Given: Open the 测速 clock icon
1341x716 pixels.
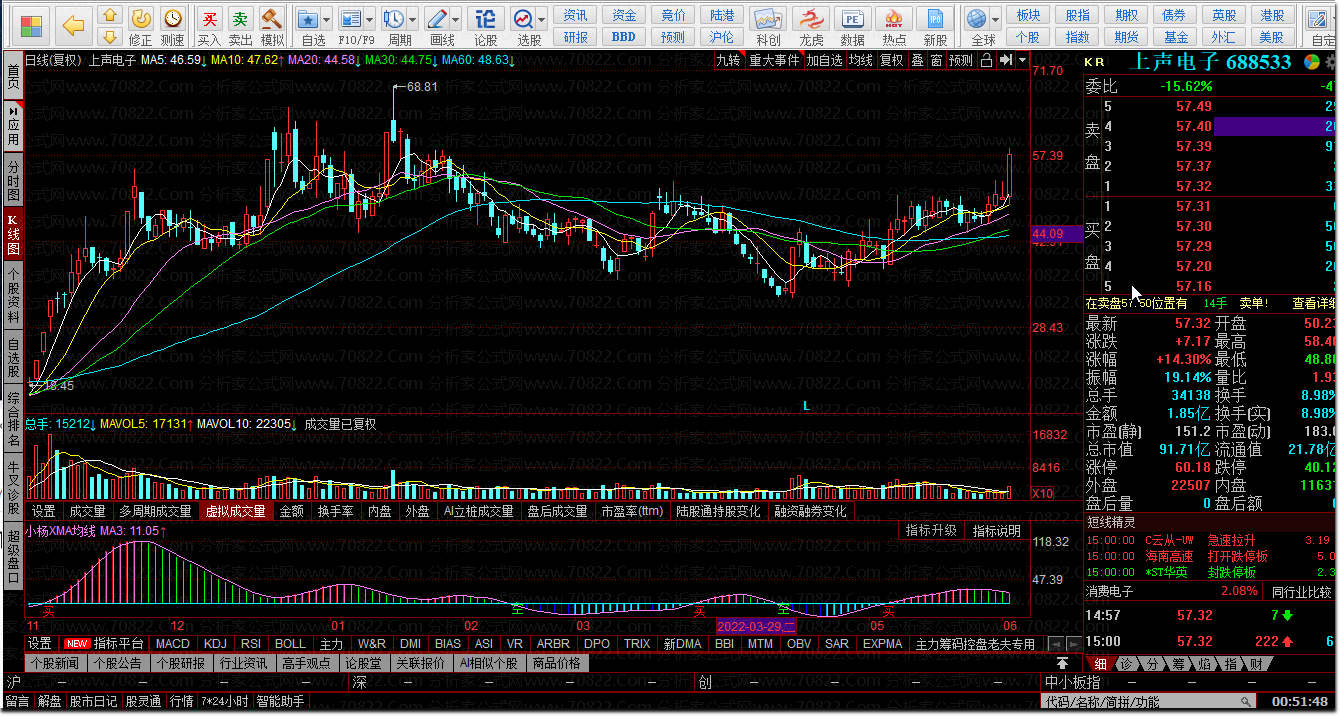Looking at the screenshot, I should 172,17.
